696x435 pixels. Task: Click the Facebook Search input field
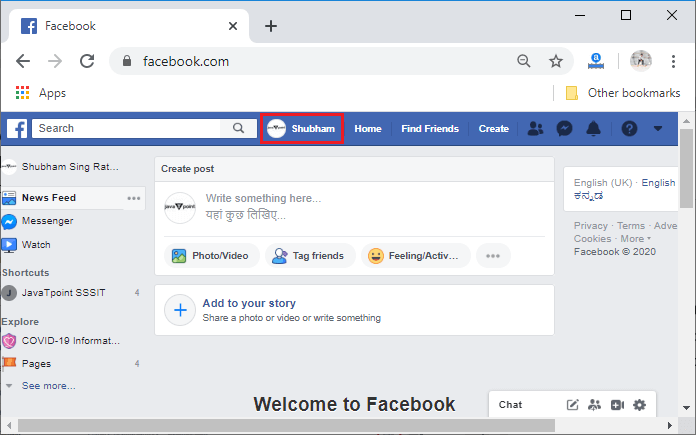tap(126, 128)
